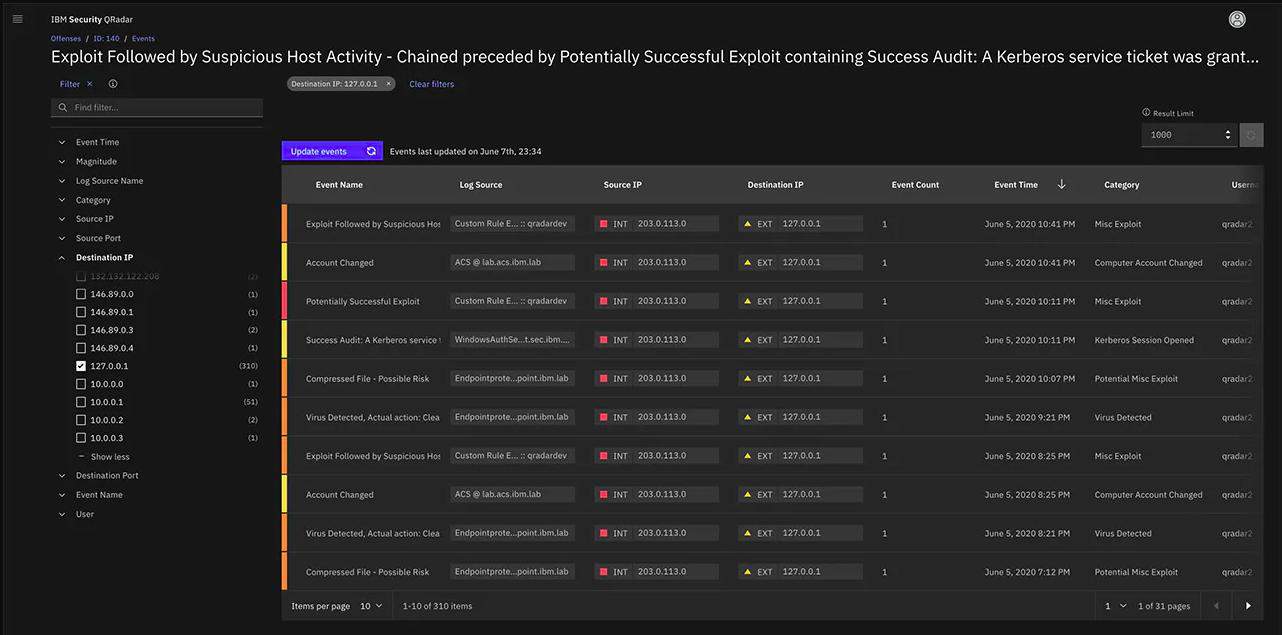Click the yellow magnitude bar of Success Audit row
Viewport: 1282px width, 635px height.
click(284, 340)
